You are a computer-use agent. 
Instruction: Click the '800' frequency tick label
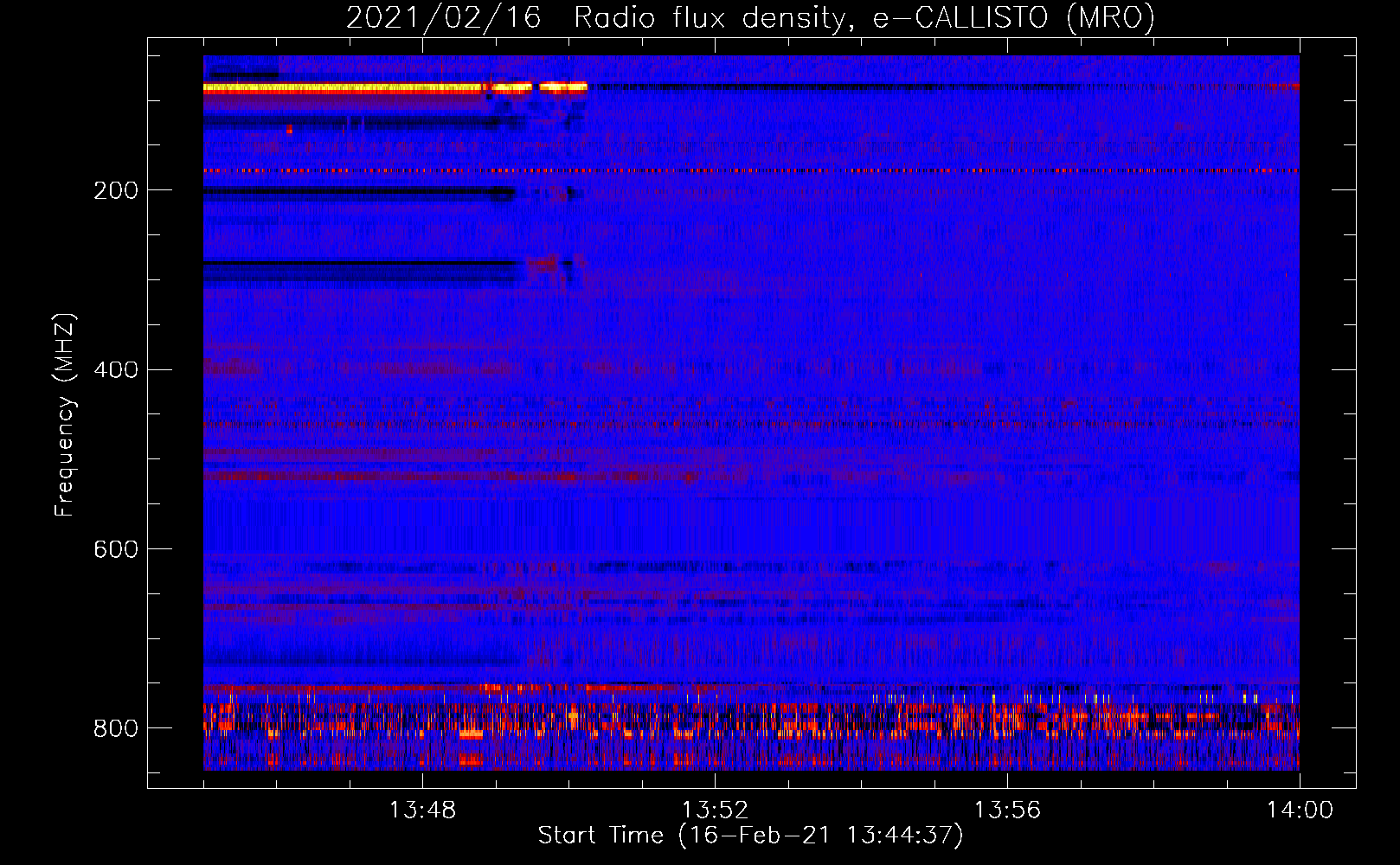coord(116,728)
